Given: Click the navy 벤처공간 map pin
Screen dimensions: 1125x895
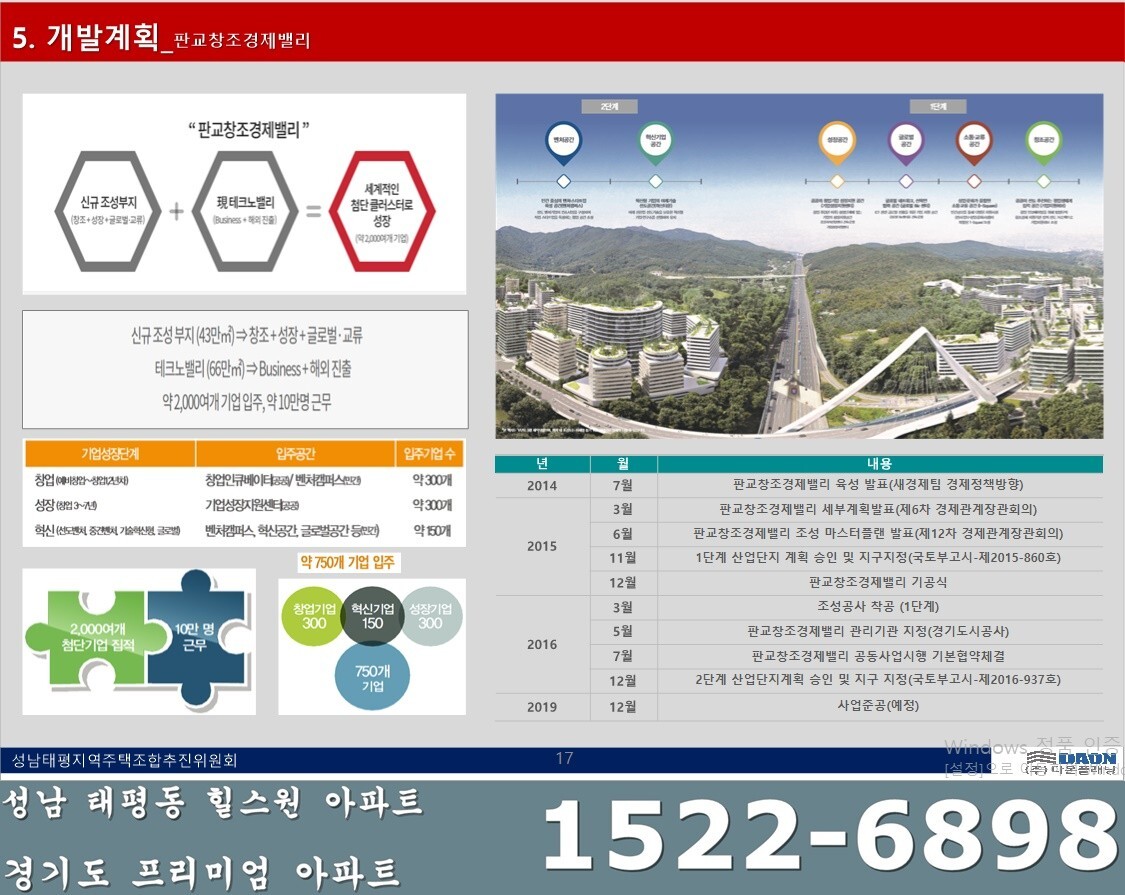Looking at the screenshot, I should tap(563, 142).
